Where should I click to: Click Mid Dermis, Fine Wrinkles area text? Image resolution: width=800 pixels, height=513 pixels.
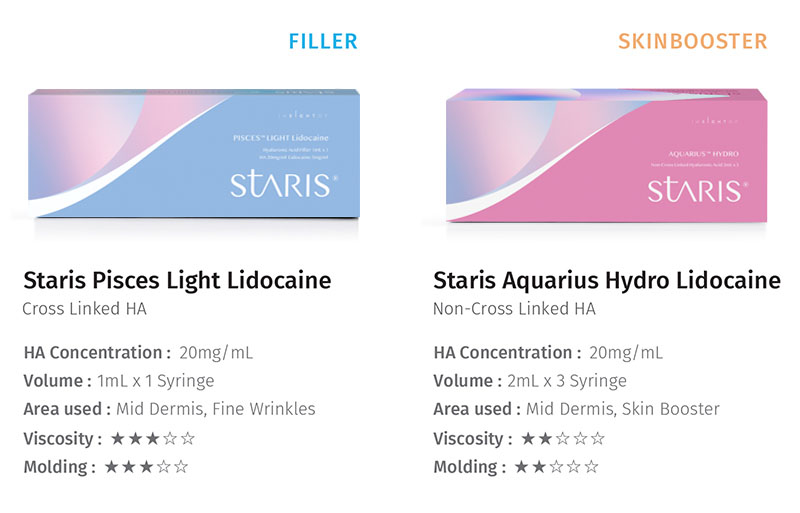click(x=216, y=409)
